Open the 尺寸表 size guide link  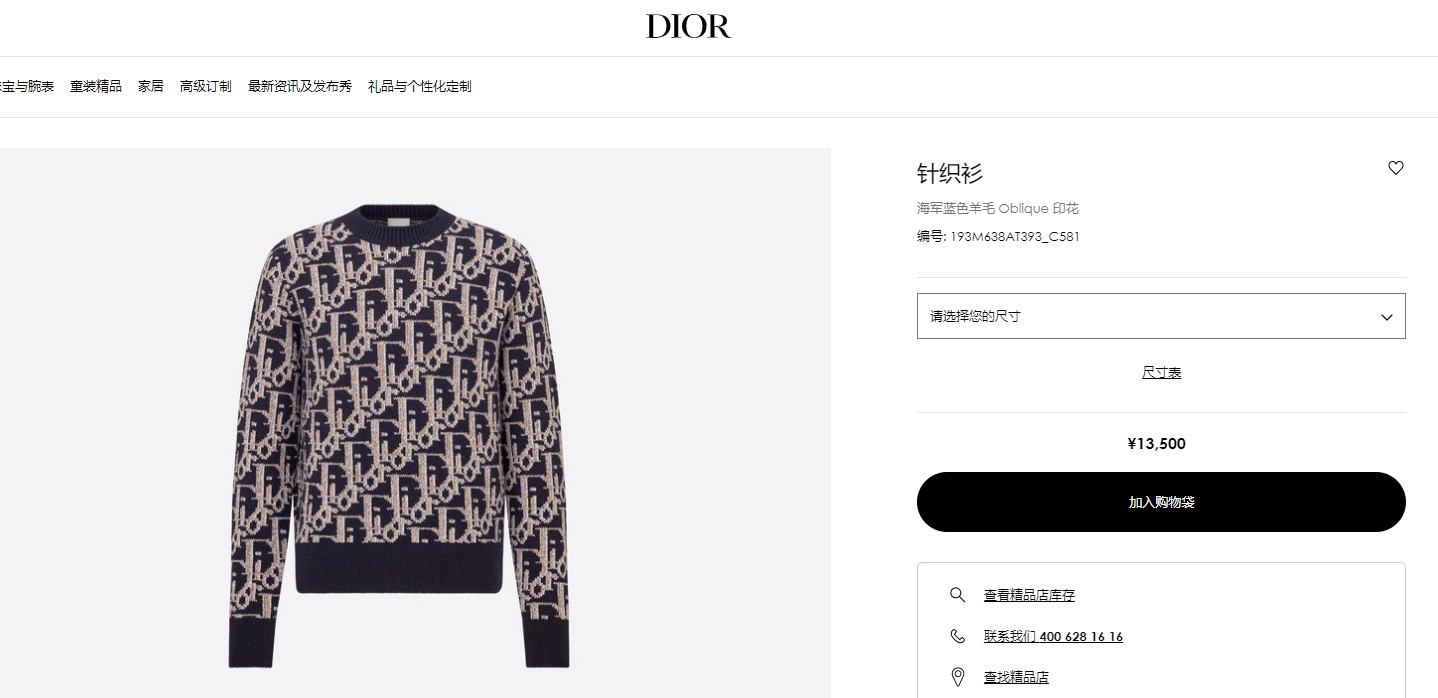[x=1161, y=372]
